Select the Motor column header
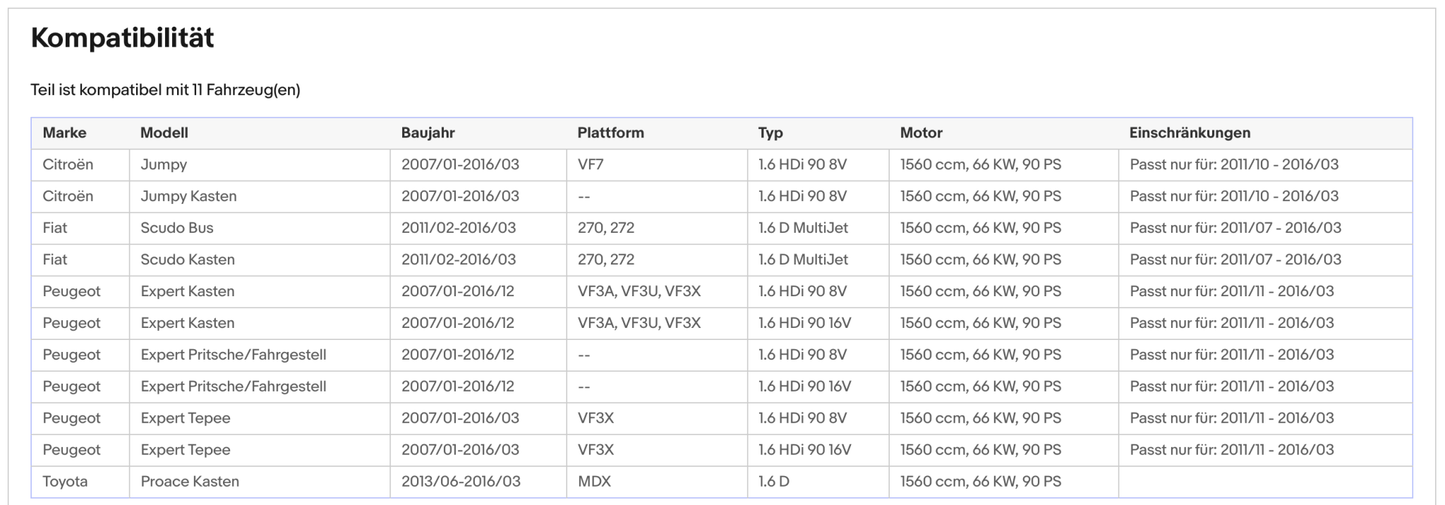The image size is (1445, 505). [921, 133]
